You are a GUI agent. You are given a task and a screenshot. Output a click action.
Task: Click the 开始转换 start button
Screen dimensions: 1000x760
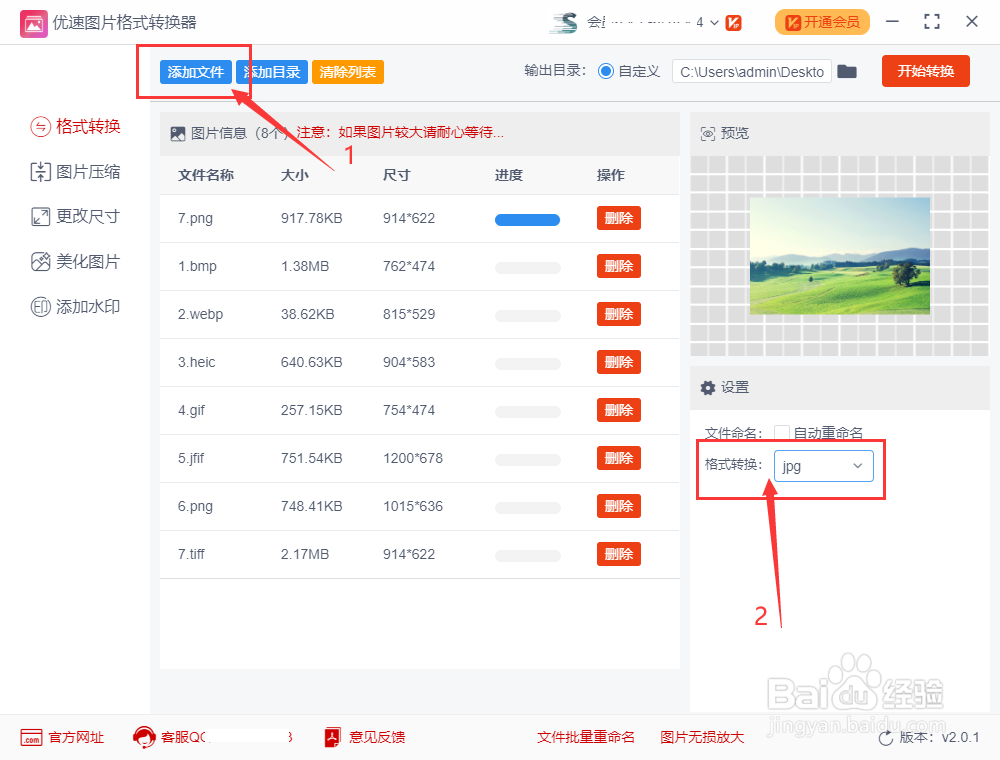[925, 71]
